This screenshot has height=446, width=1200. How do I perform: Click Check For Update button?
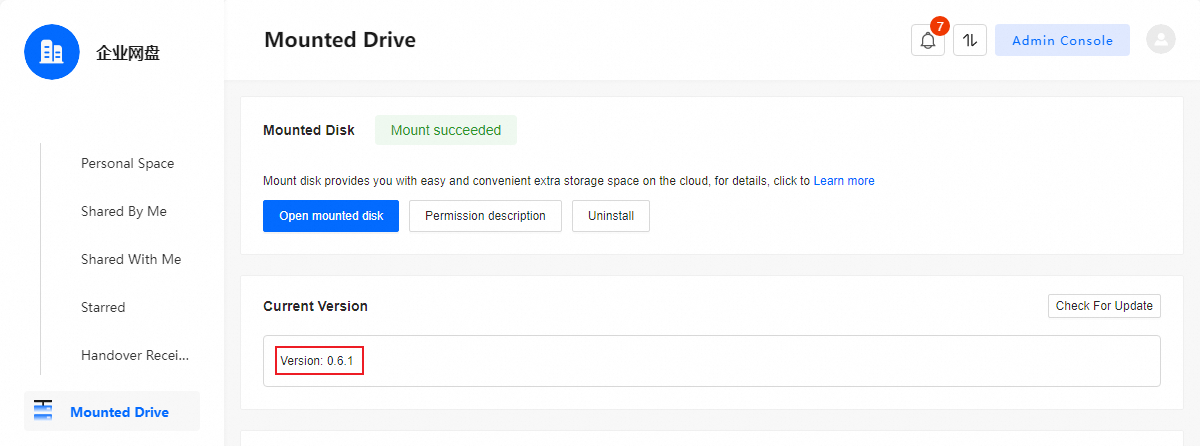pyautogui.click(x=1104, y=306)
